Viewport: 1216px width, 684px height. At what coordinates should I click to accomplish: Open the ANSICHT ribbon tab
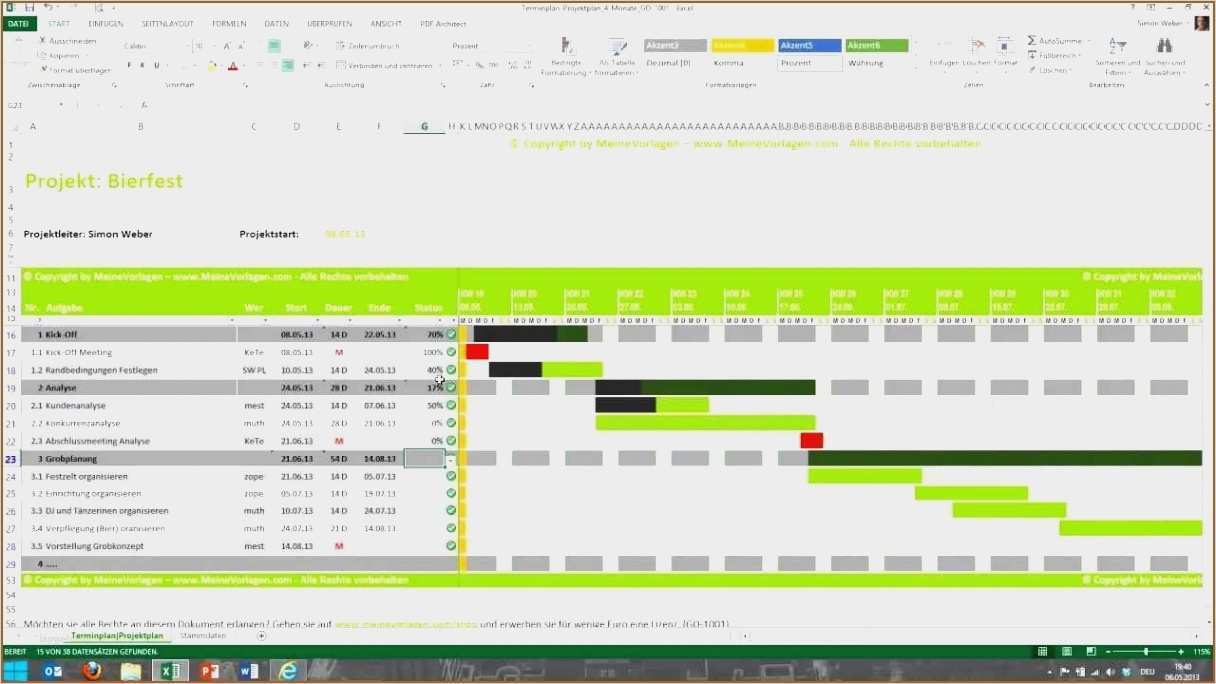click(386, 23)
